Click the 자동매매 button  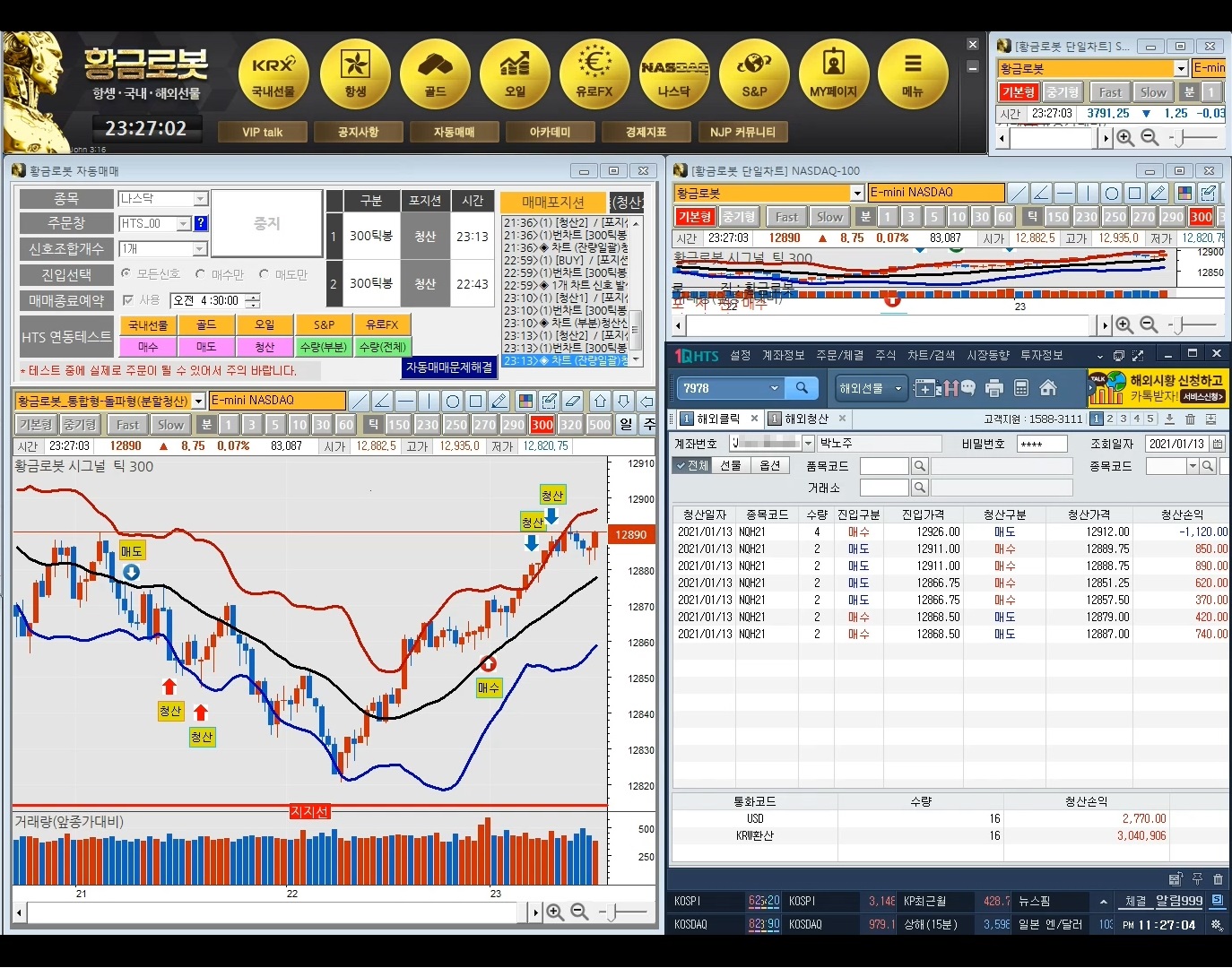pos(455,132)
